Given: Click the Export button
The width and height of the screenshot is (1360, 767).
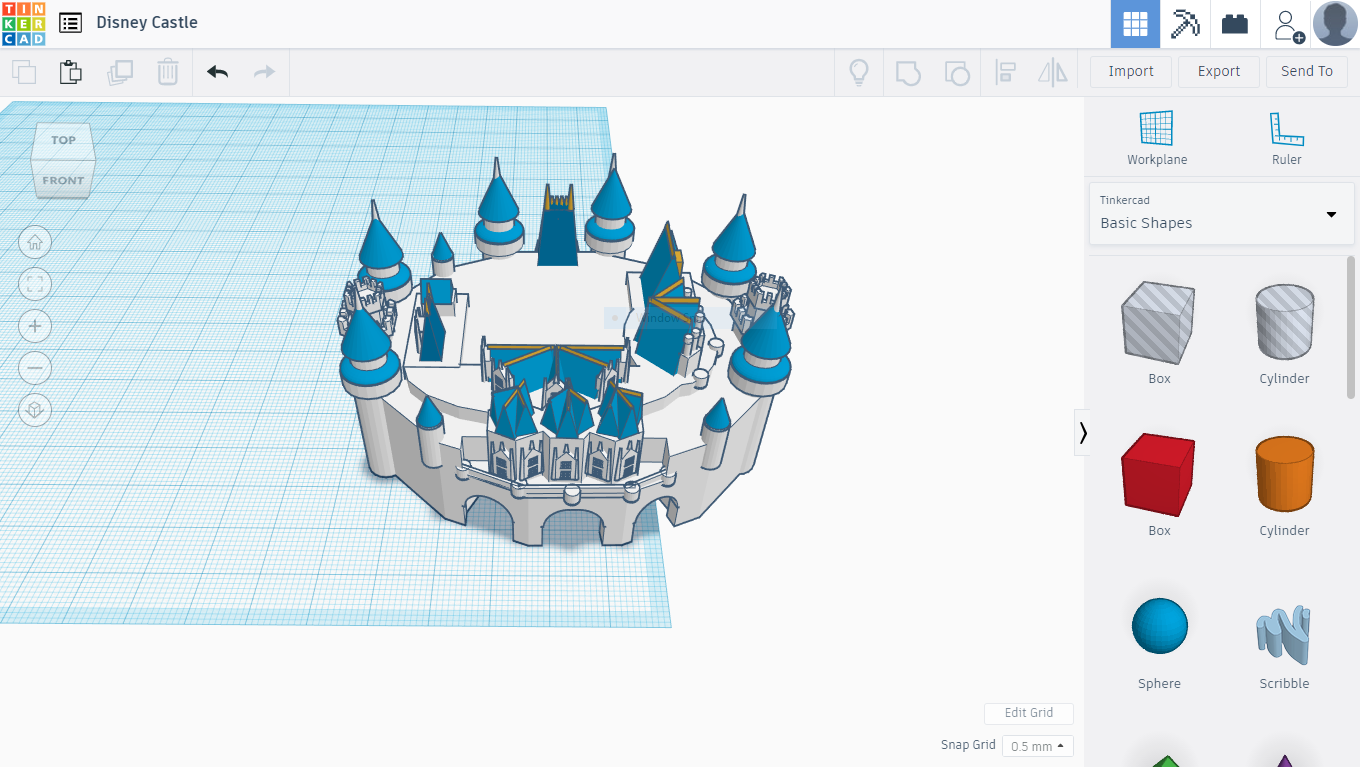Looking at the screenshot, I should pos(1219,71).
